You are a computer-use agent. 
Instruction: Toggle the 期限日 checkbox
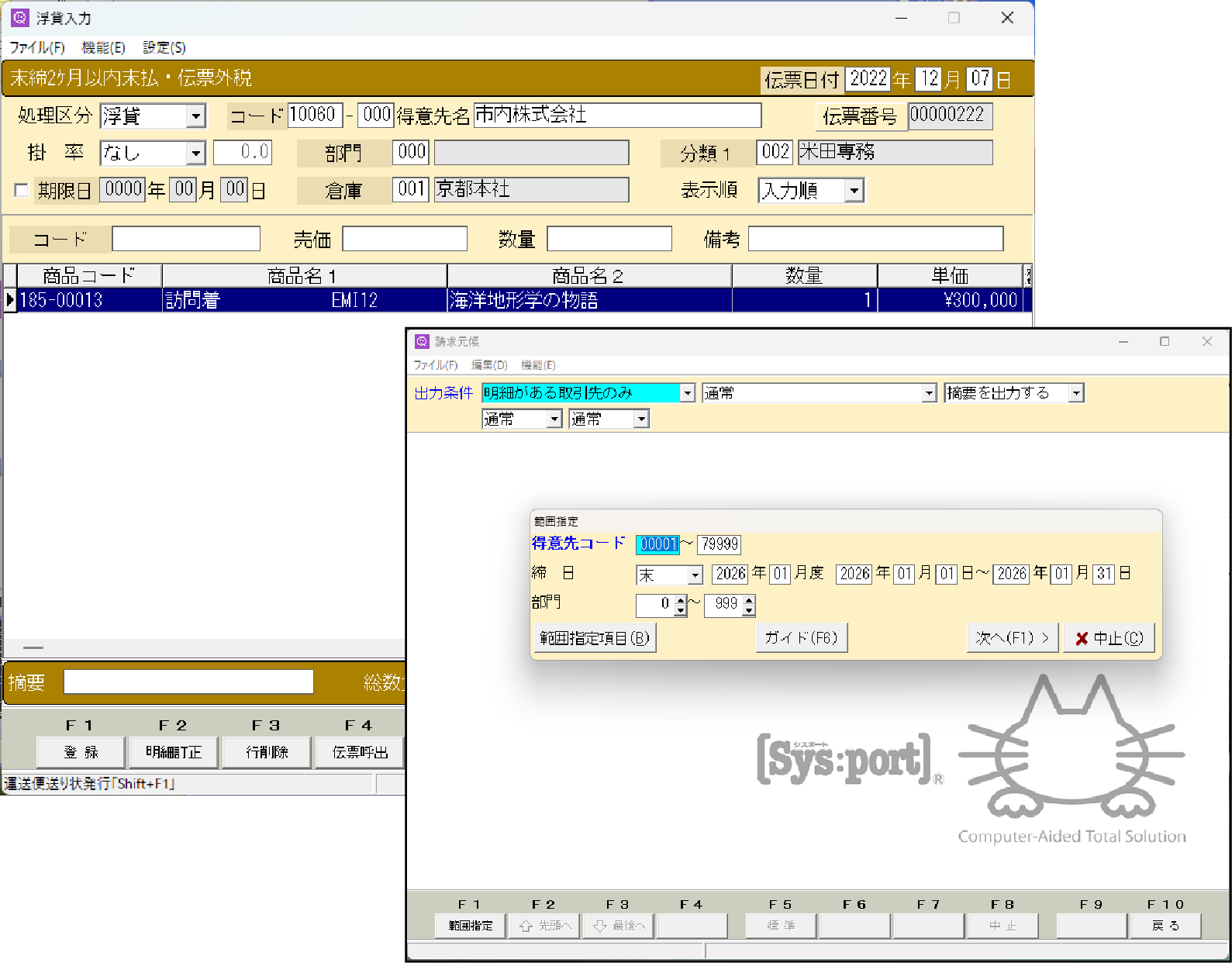[22, 190]
